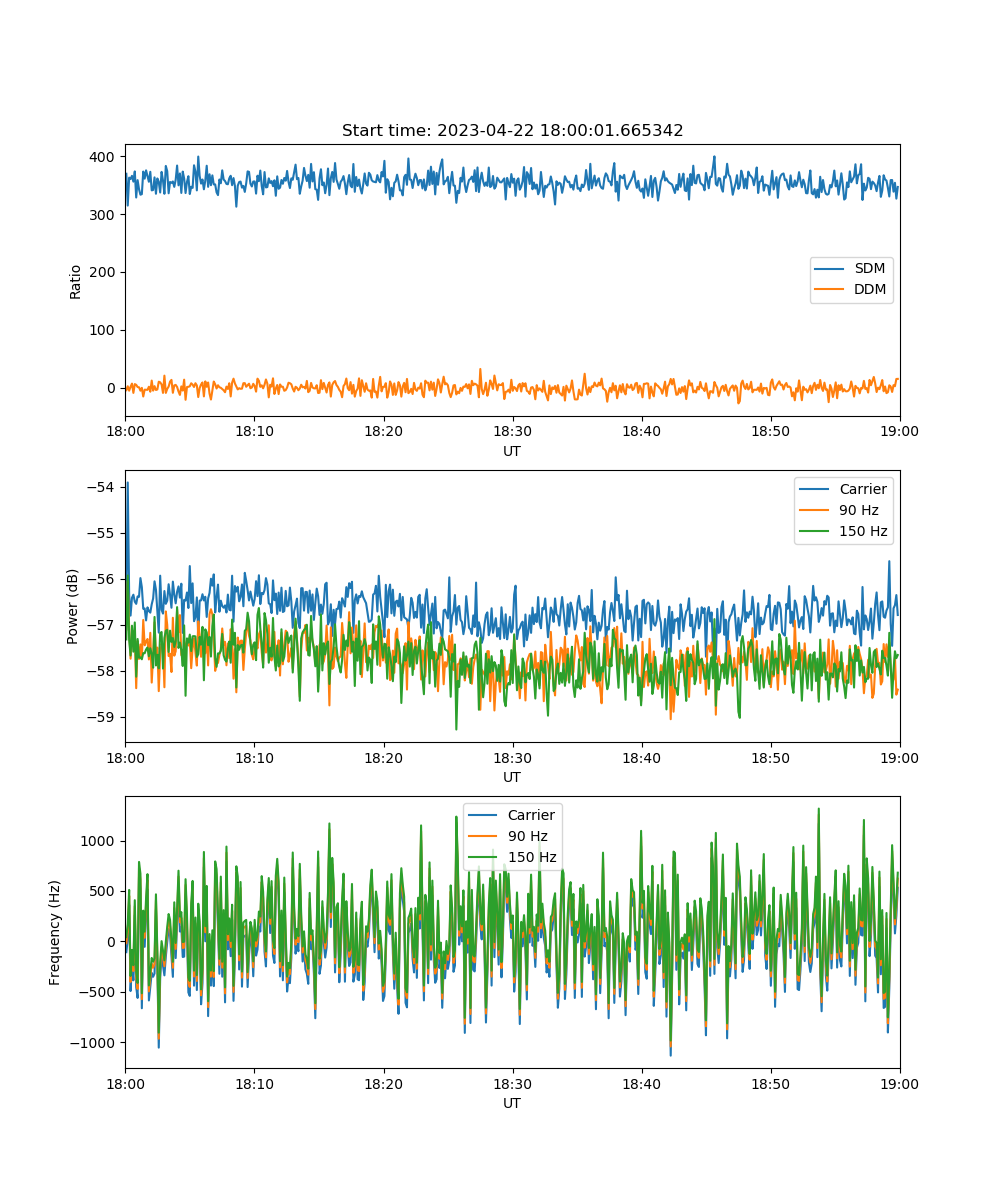This screenshot has height=1200, width=1000.
Task: Click the 400 tick on Ratio axis
Action: coord(104,157)
